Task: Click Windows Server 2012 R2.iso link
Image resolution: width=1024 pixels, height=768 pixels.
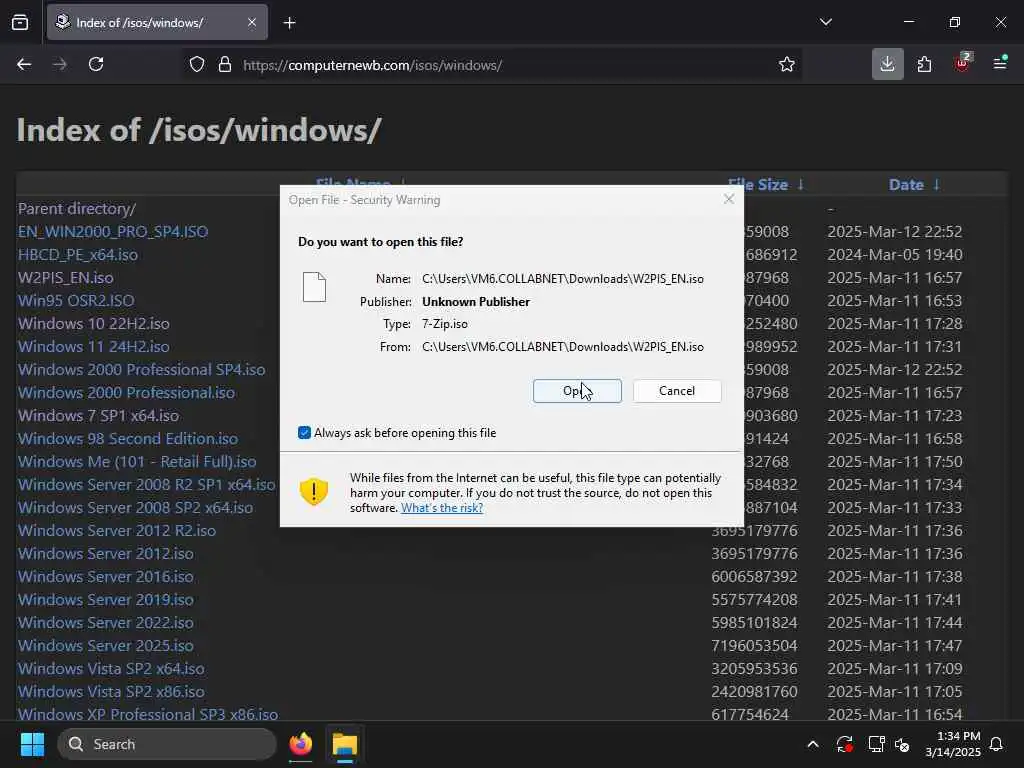Action: pos(117,530)
